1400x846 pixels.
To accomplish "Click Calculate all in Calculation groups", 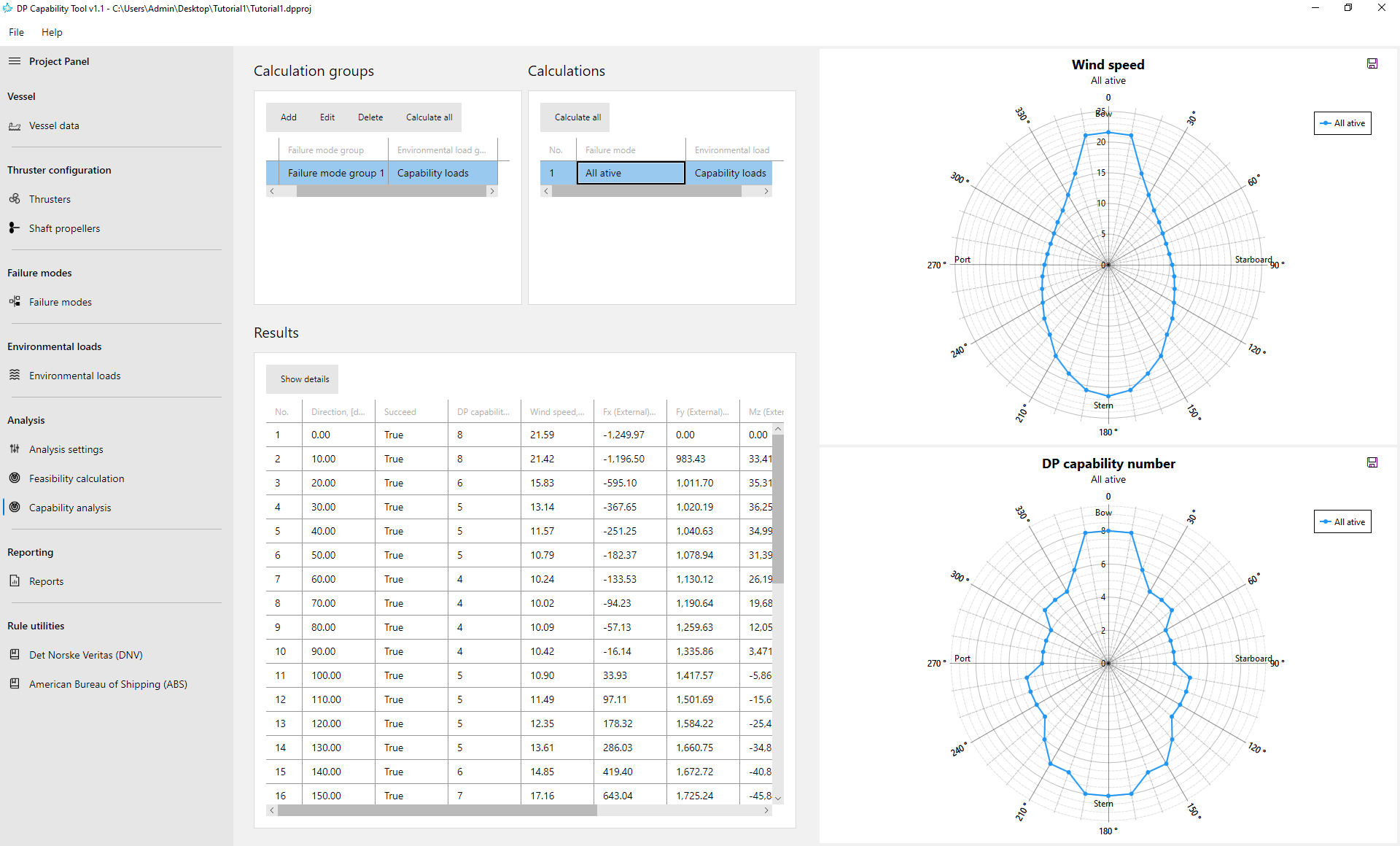I will (429, 117).
